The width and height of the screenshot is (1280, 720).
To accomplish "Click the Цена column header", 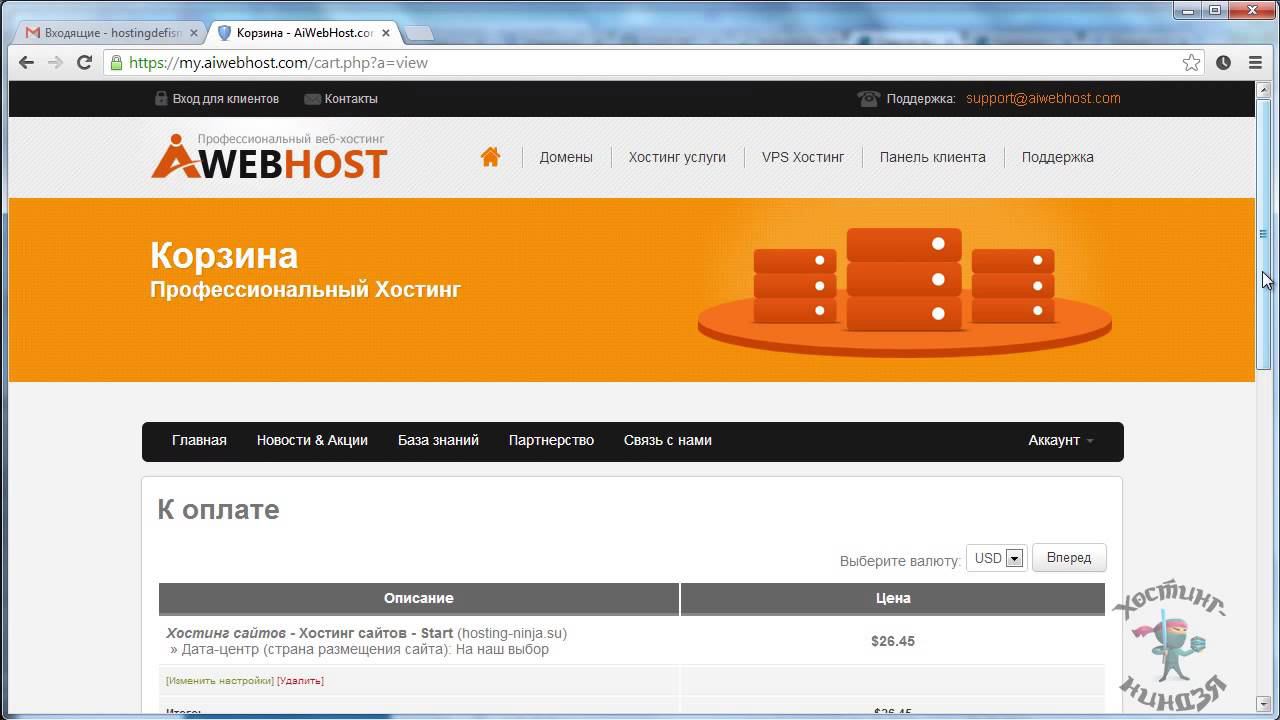I will point(893,598).
